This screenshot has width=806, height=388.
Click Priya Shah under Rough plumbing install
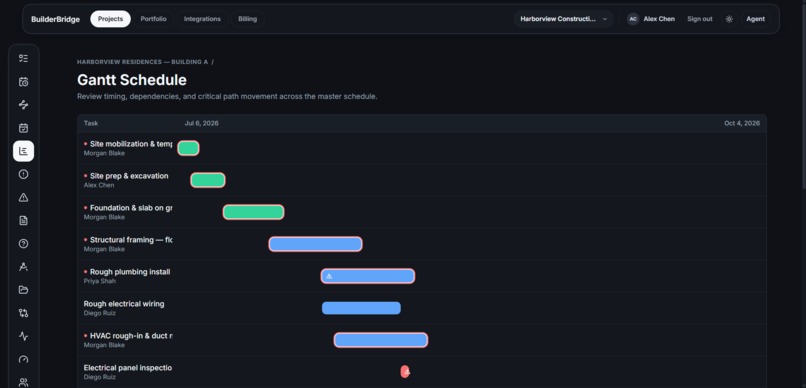click(100, 281)
